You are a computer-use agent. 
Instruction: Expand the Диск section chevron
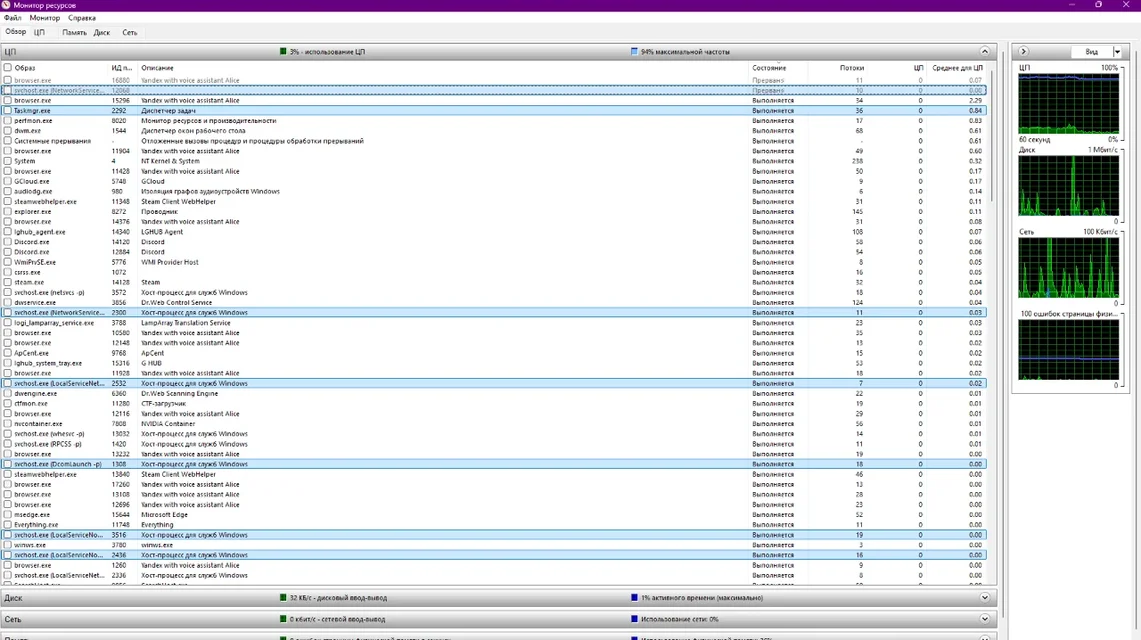[985, 597]
